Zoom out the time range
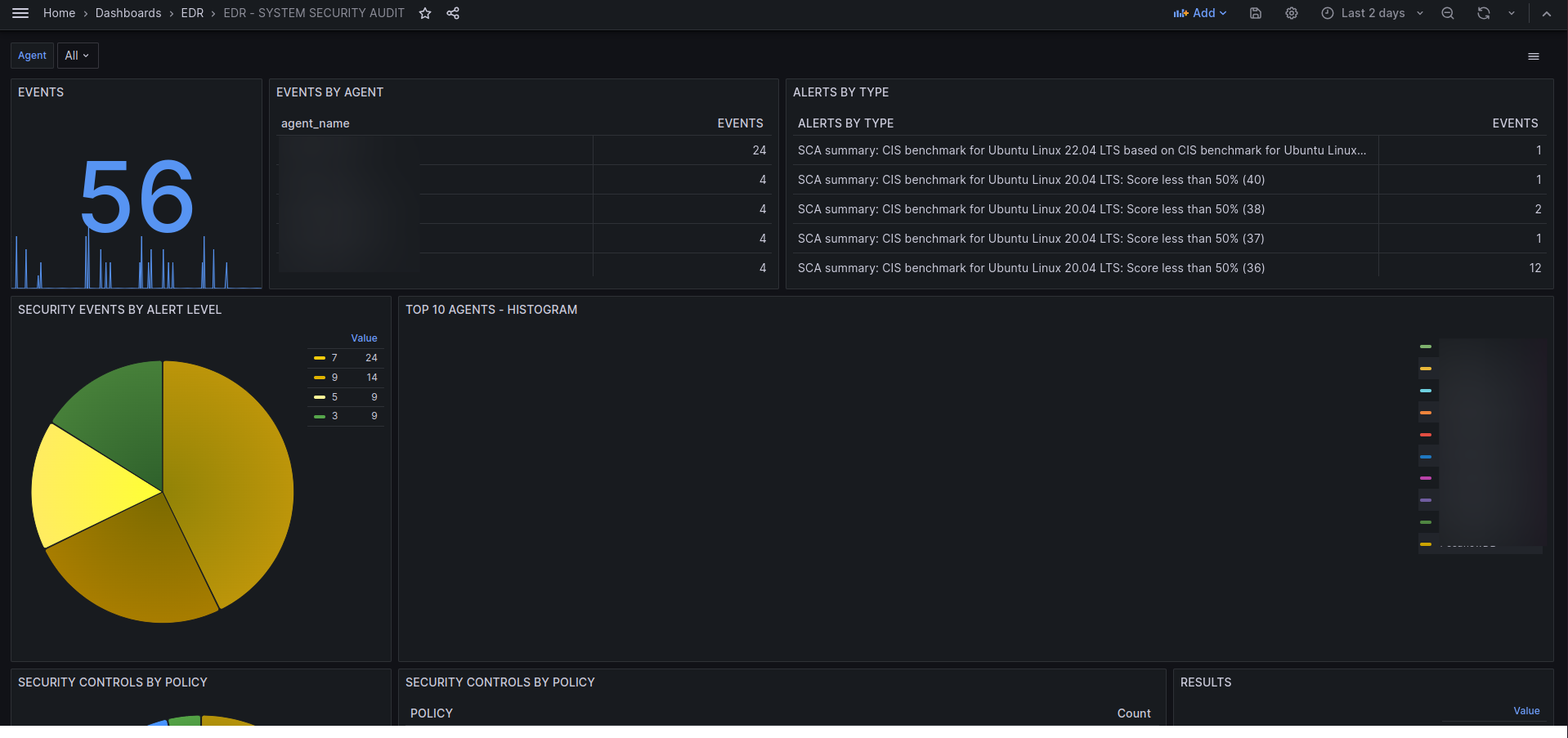This screenshot has width=1568, height=738. click(1448, 13)
